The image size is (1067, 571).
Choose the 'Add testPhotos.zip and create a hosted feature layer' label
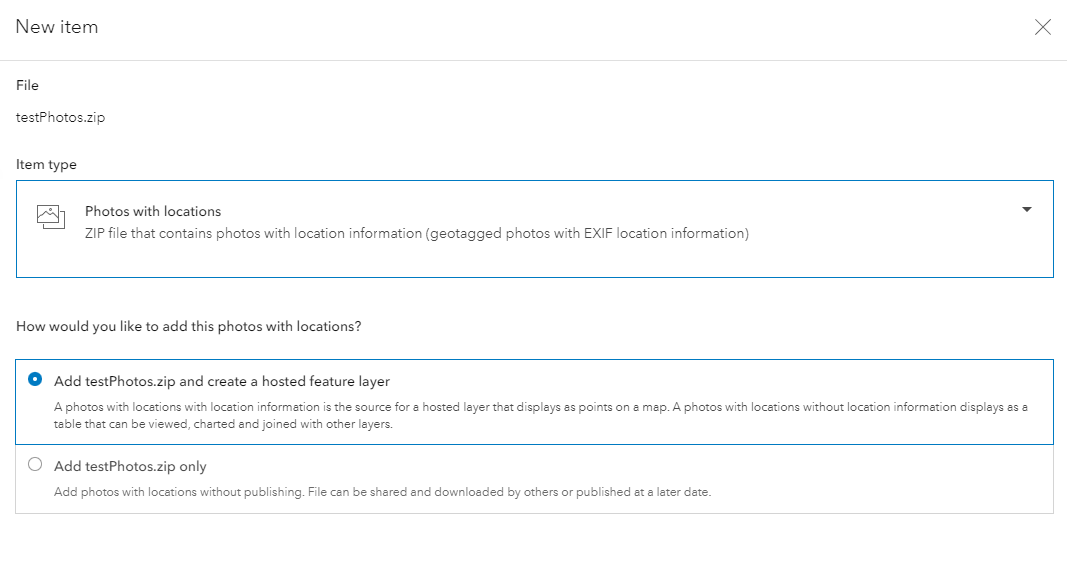tap(222, 381)
